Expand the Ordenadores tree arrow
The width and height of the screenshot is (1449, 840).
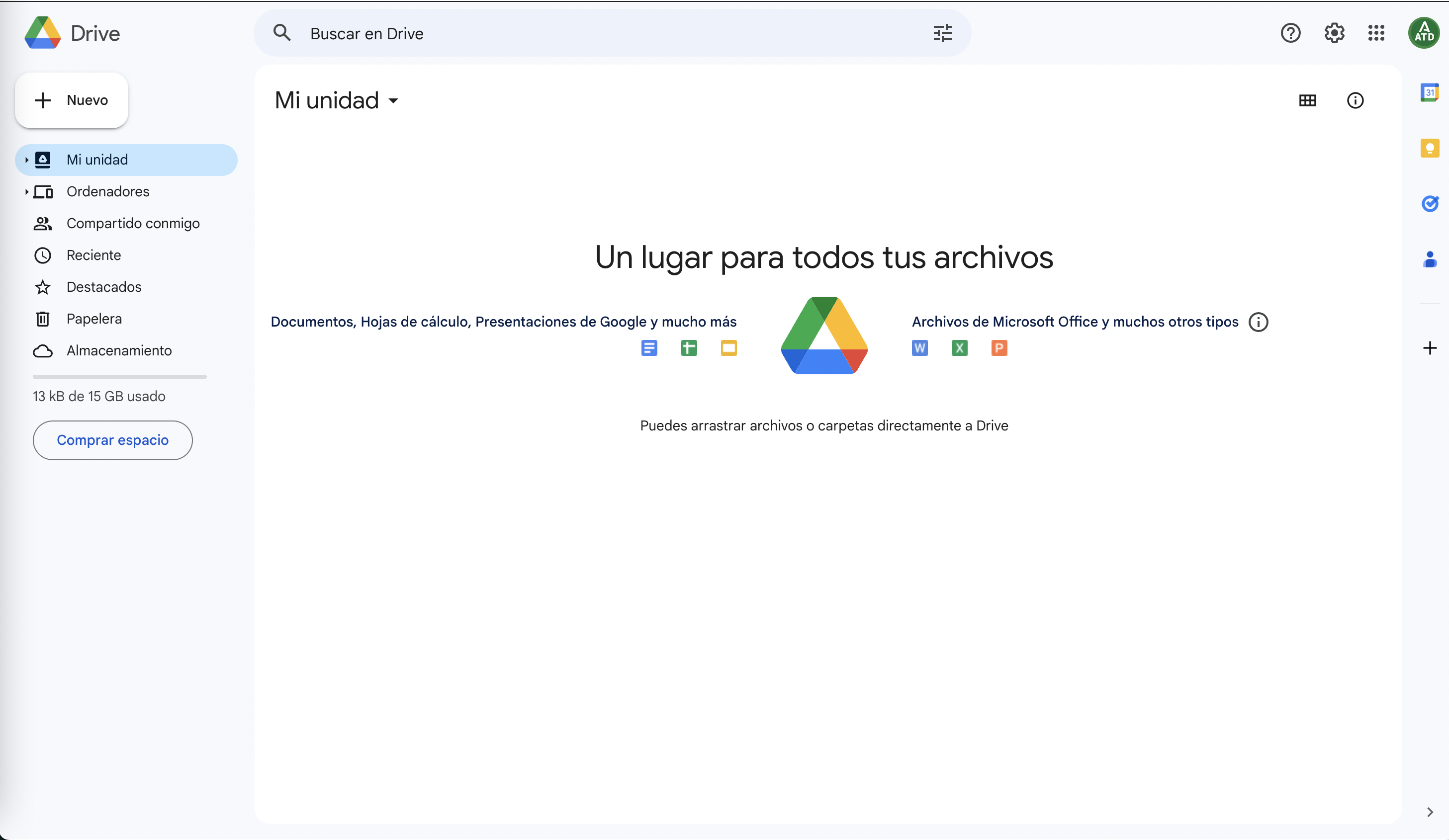coord(26,191)
